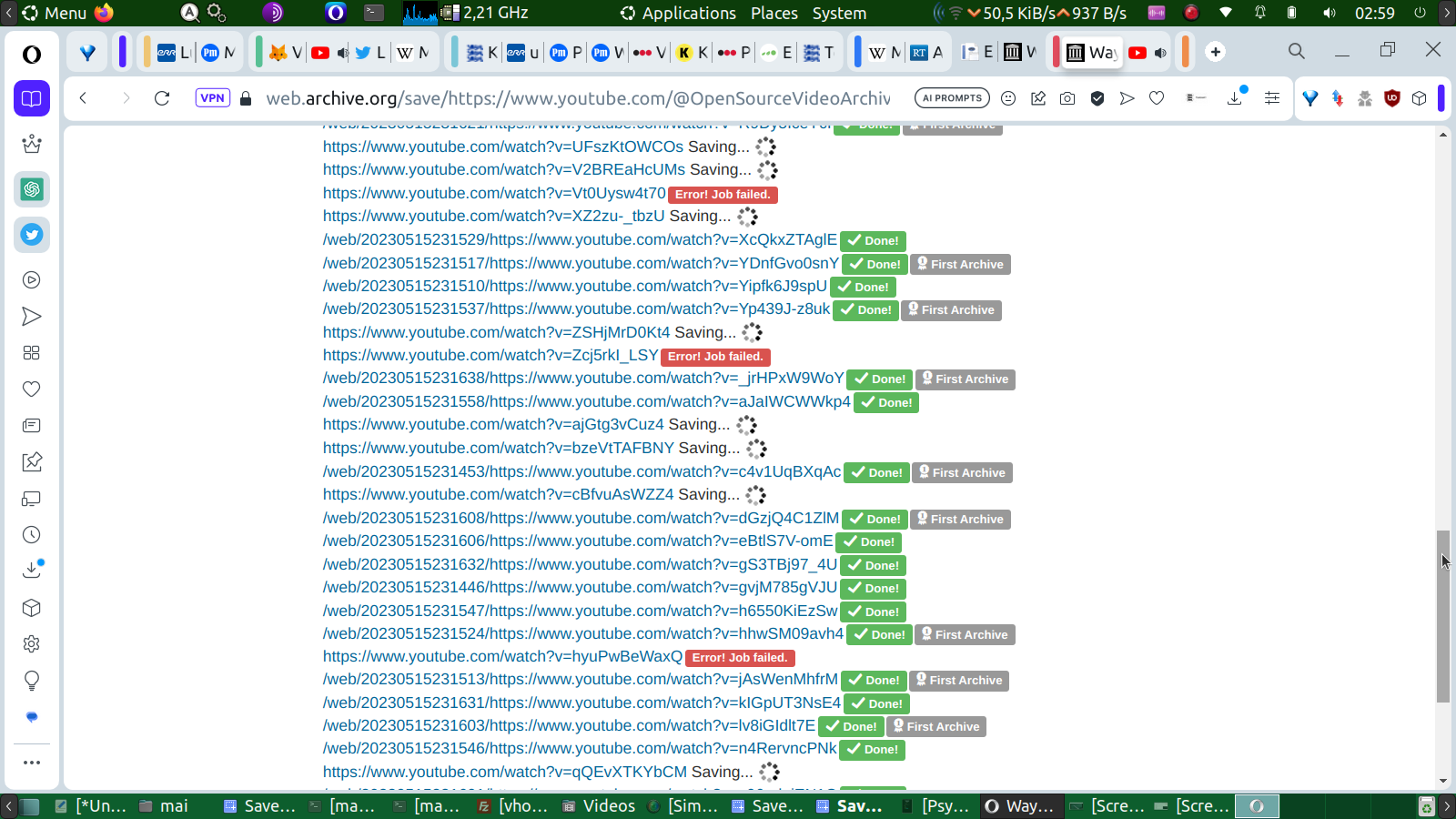Click the First Archive badge for Yp439J-z8uk
The width and height of the screenshot is (1456, 819).
pos(951,310)
